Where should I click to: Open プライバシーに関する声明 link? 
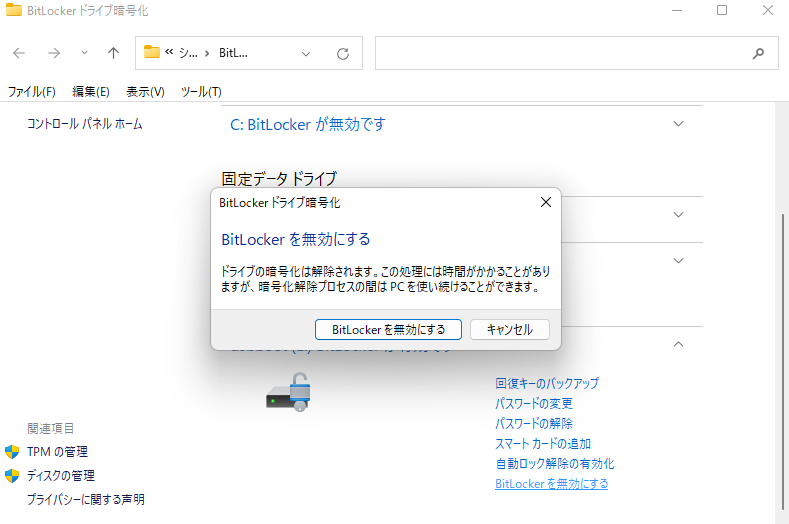86,499
